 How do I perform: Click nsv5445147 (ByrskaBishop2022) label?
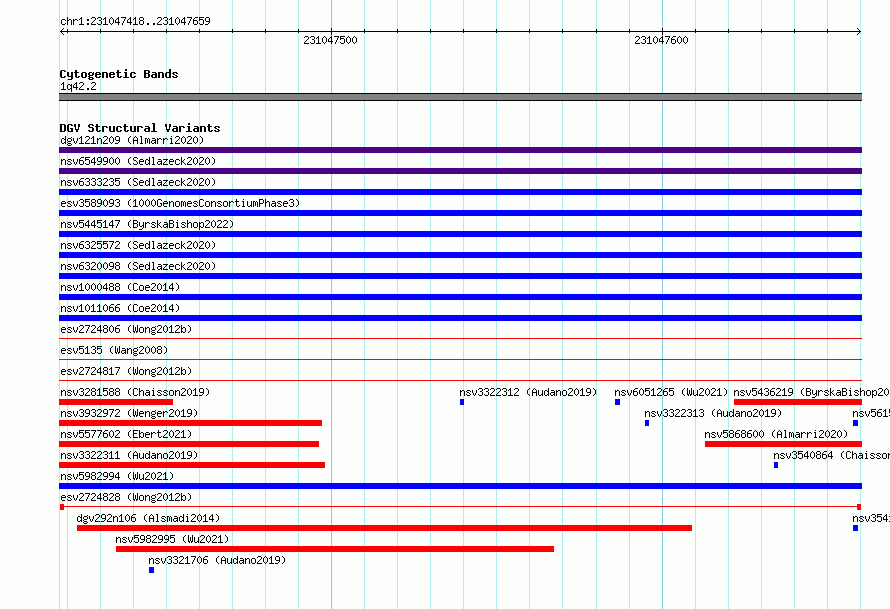click(147, 224)
